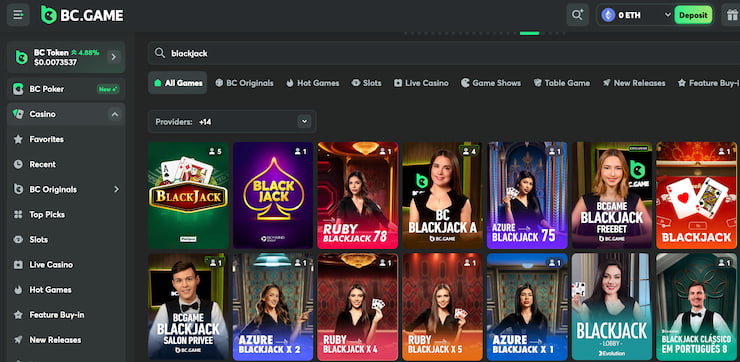Viewport: 740px width, 362px height.
Task: Click the Table Game tab icon
Action: coord(538,83)
